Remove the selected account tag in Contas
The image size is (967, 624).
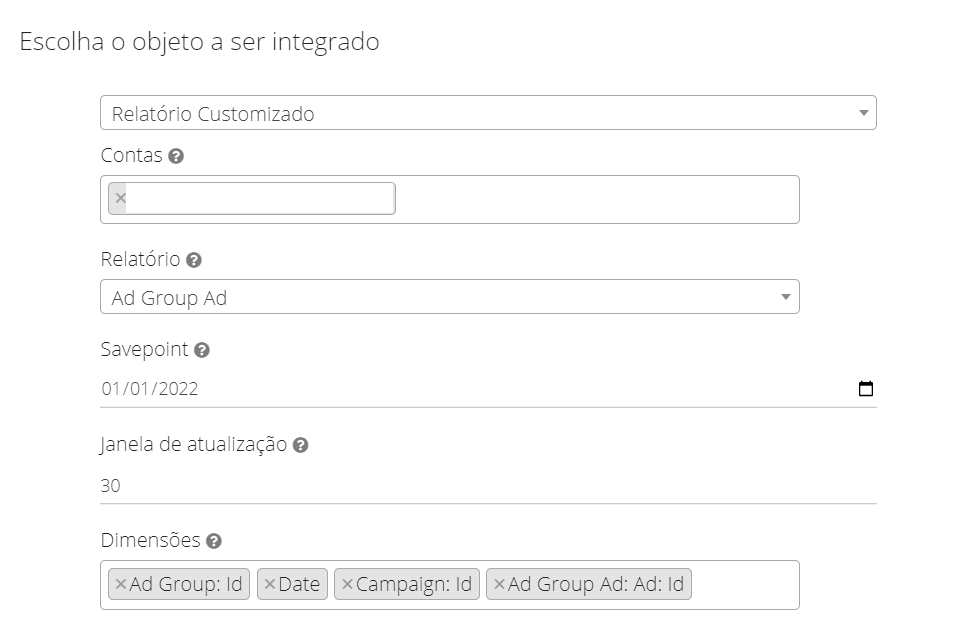(x=121, y=198)
